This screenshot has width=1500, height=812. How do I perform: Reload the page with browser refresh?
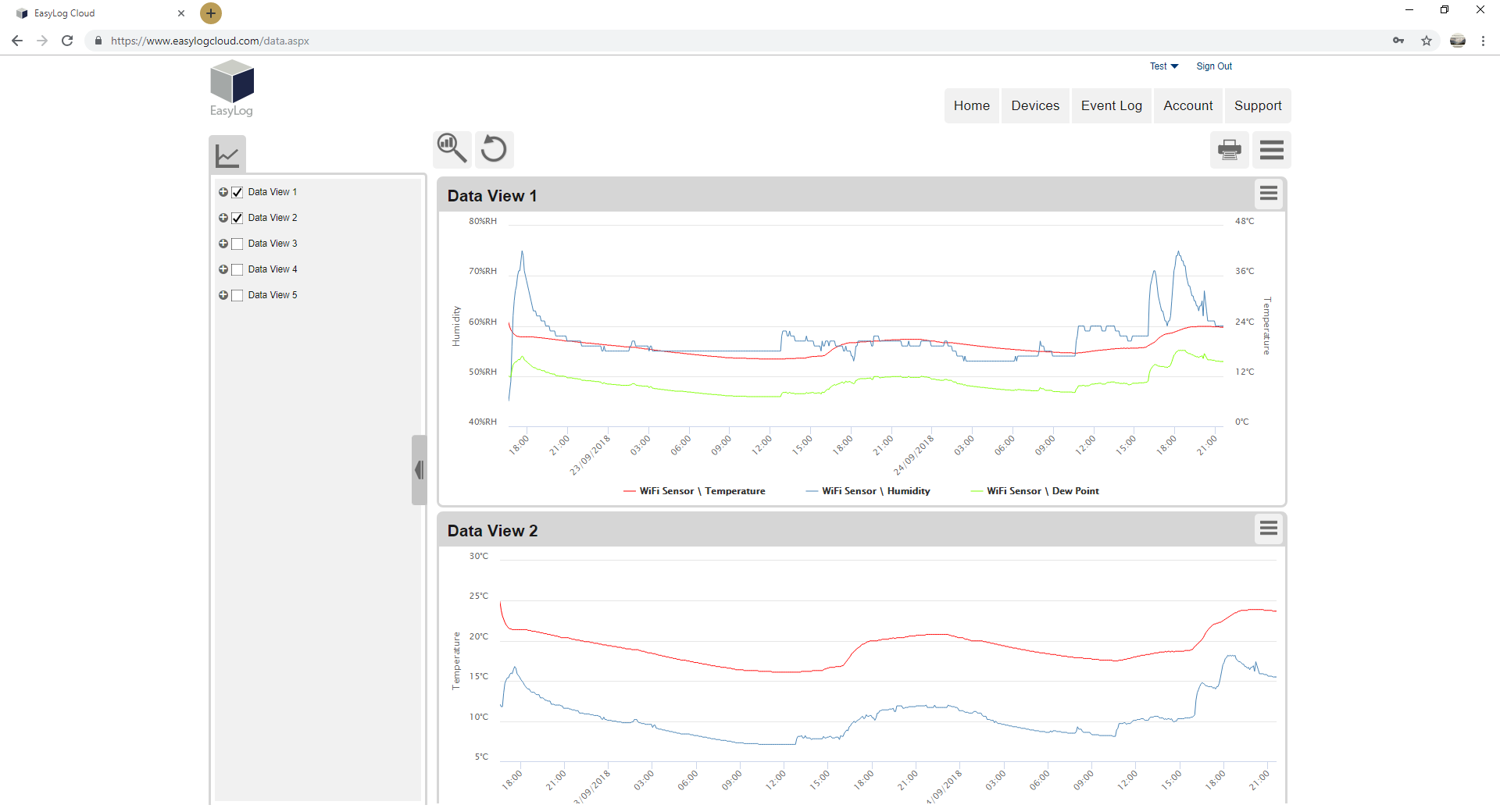tap(67, 41)
